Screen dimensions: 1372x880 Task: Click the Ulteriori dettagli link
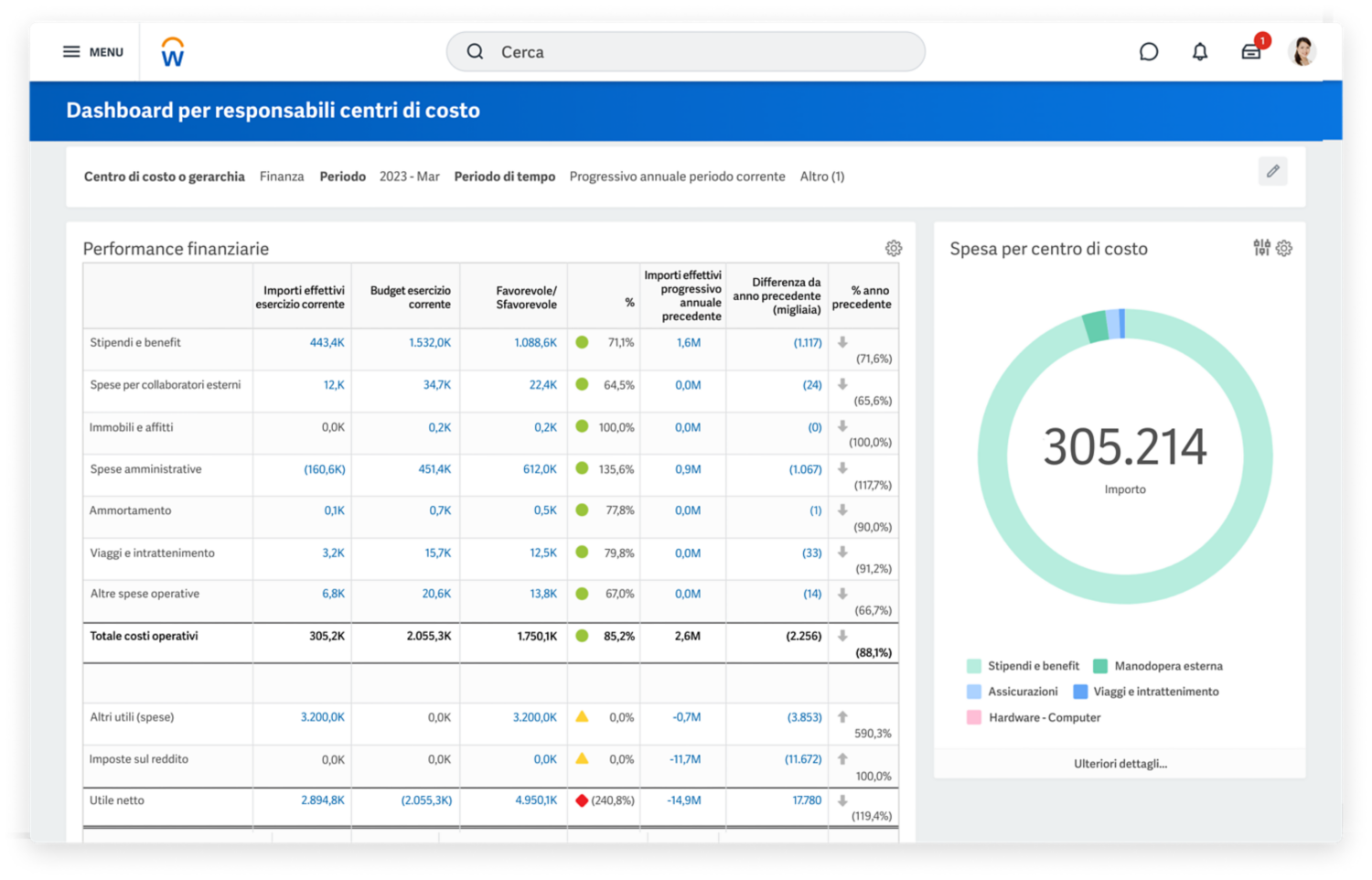tap(1120, 764)
